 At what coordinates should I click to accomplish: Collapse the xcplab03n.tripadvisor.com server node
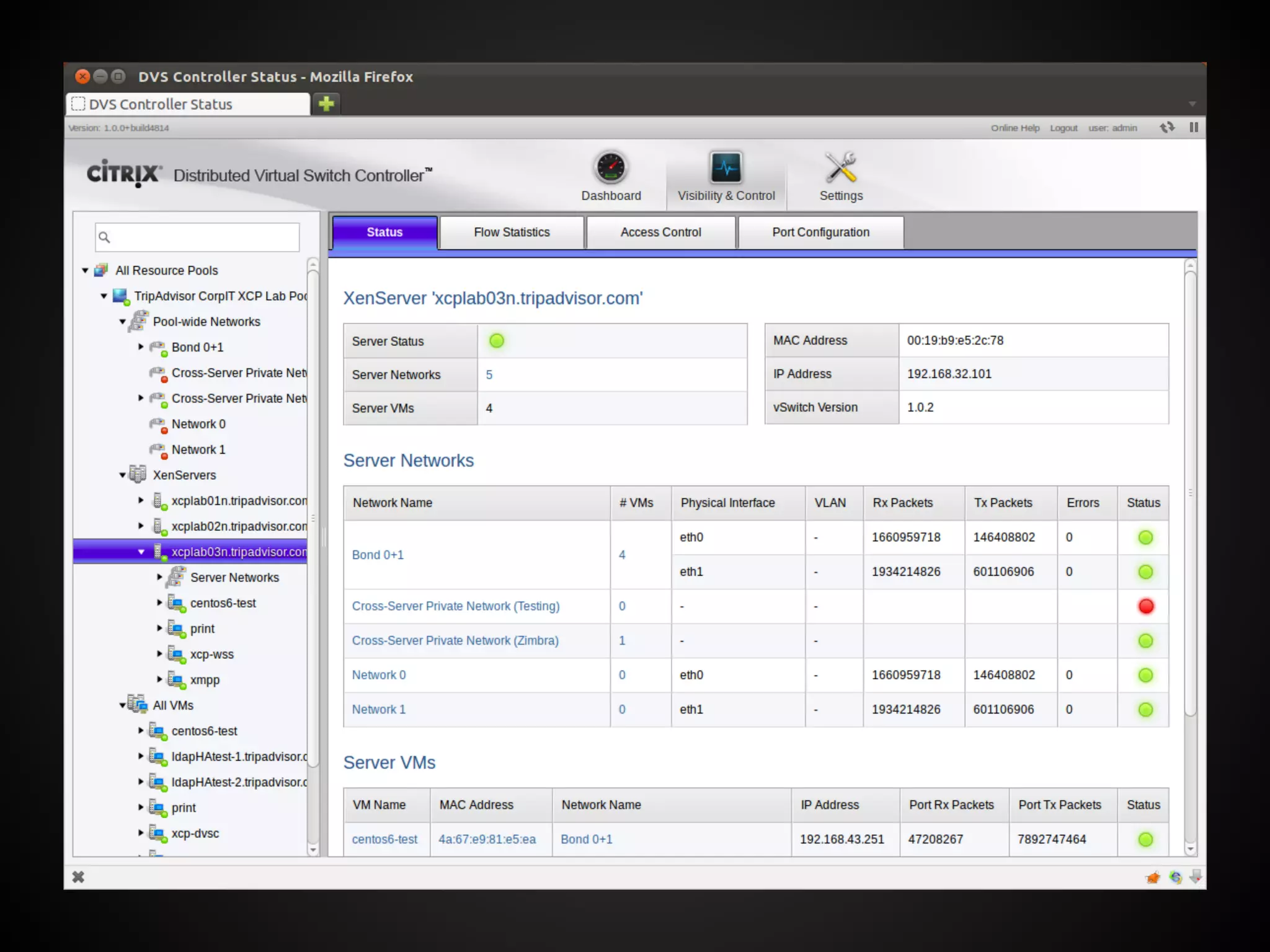pos(141,552)
